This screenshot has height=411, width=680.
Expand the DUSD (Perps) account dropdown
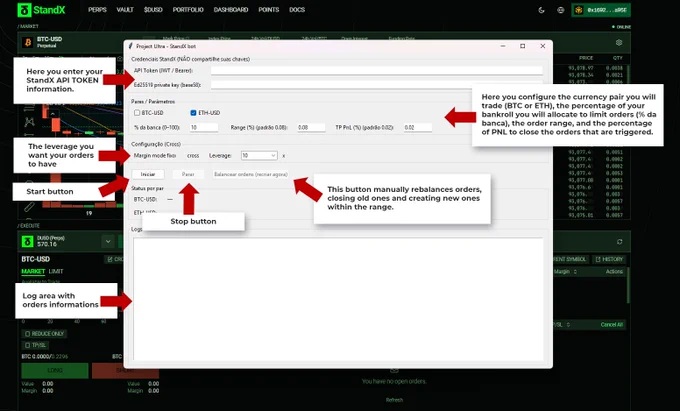108,241
